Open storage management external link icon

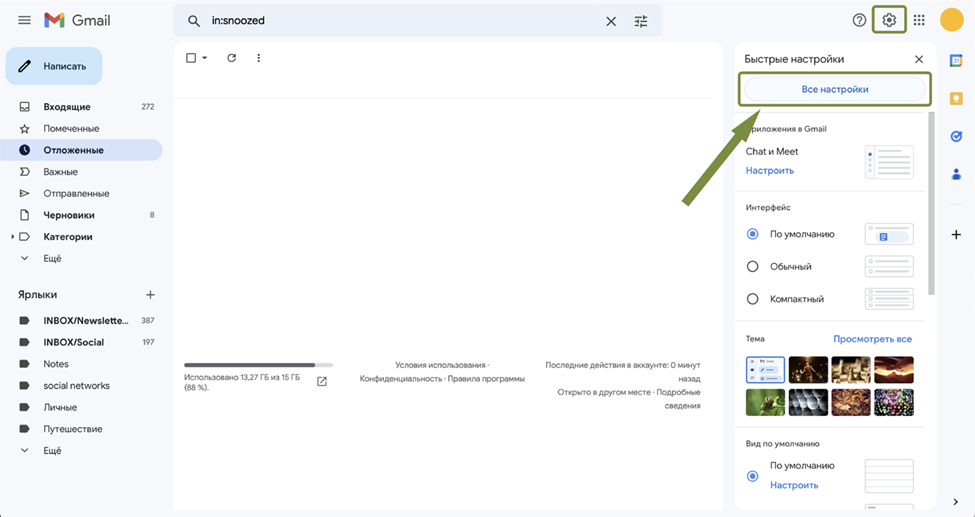point(321,381)
